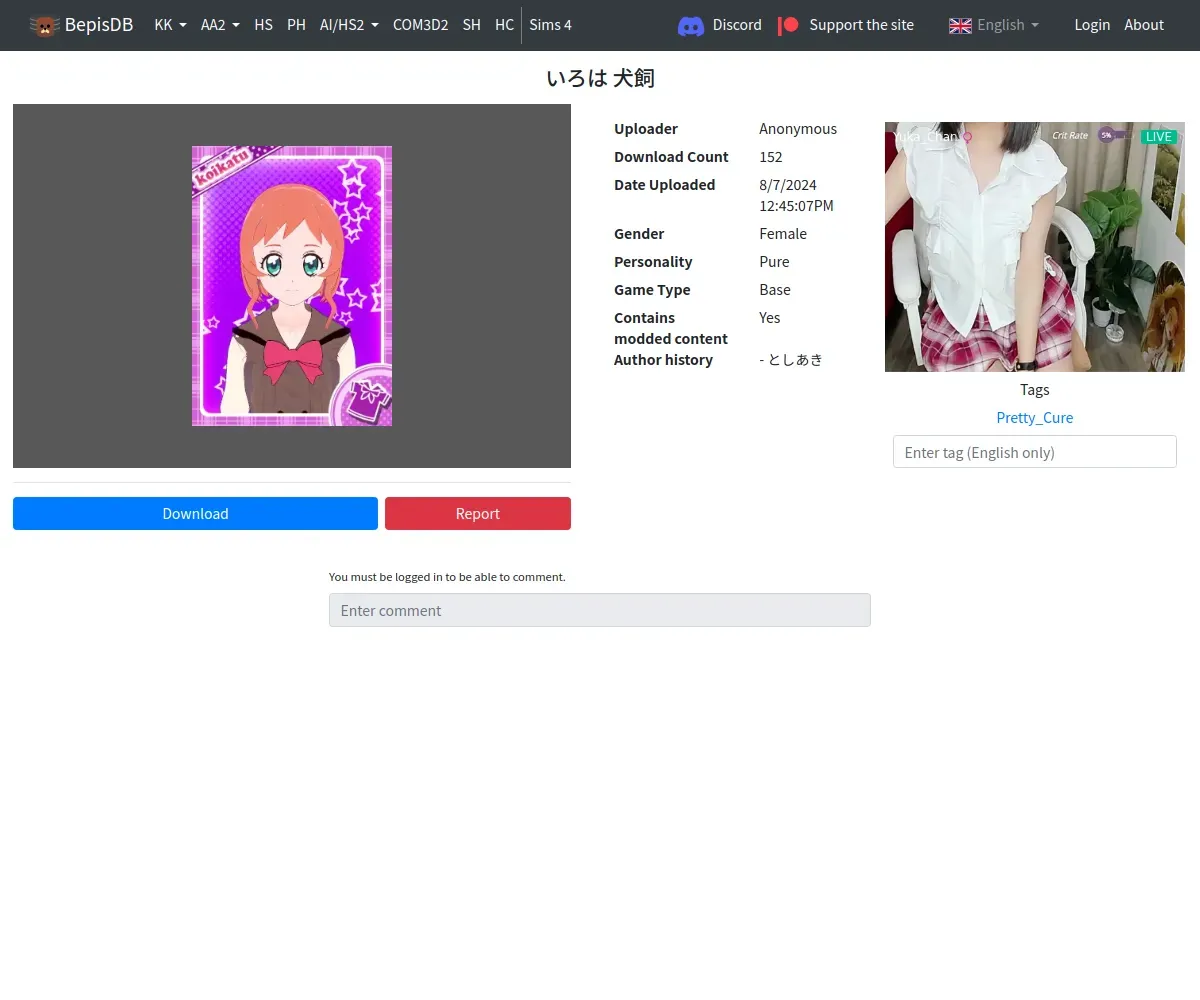
Task: Expand the KK dropdown menu
Action: (x=171, y=25)
